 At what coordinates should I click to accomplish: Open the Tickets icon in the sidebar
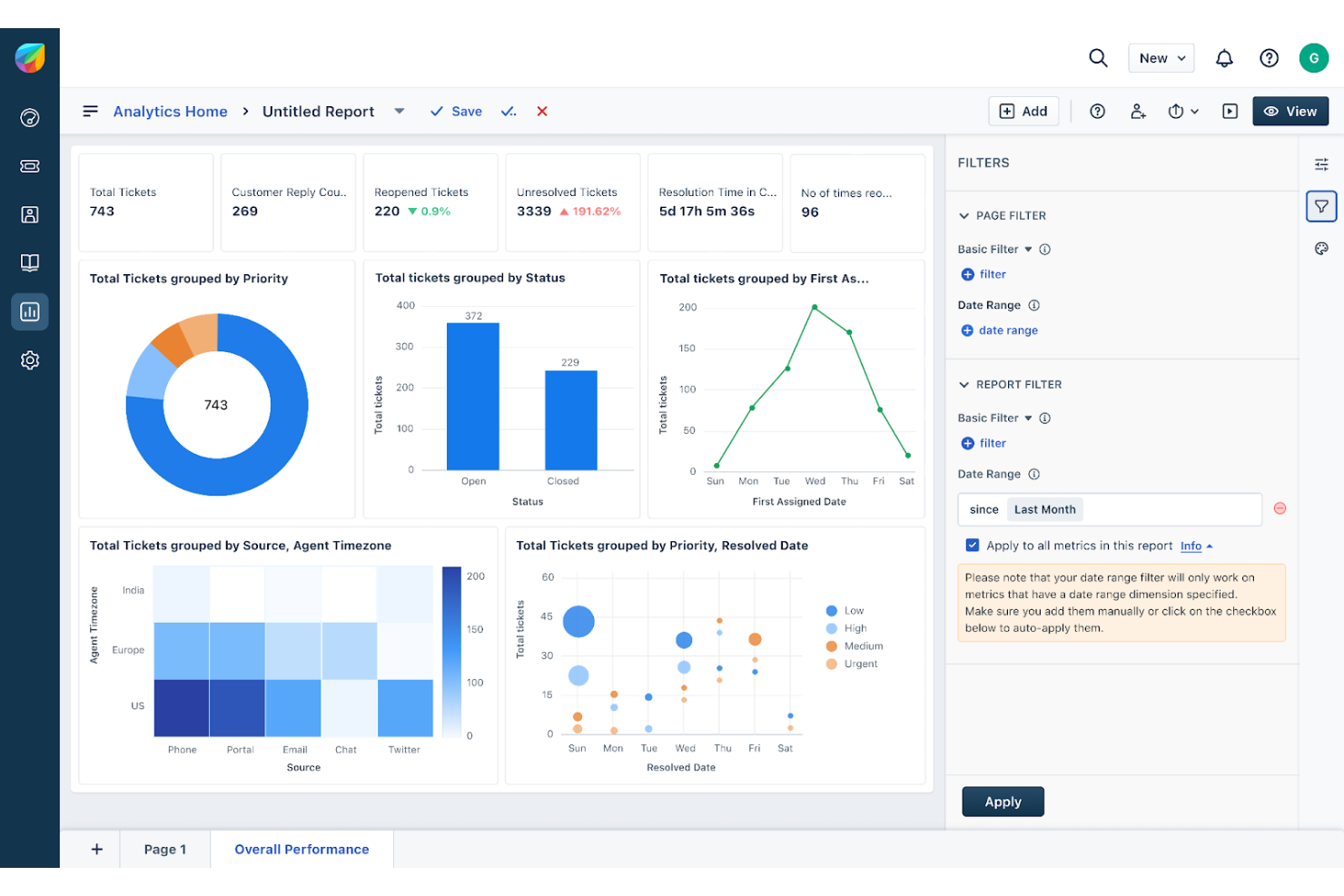30,166
